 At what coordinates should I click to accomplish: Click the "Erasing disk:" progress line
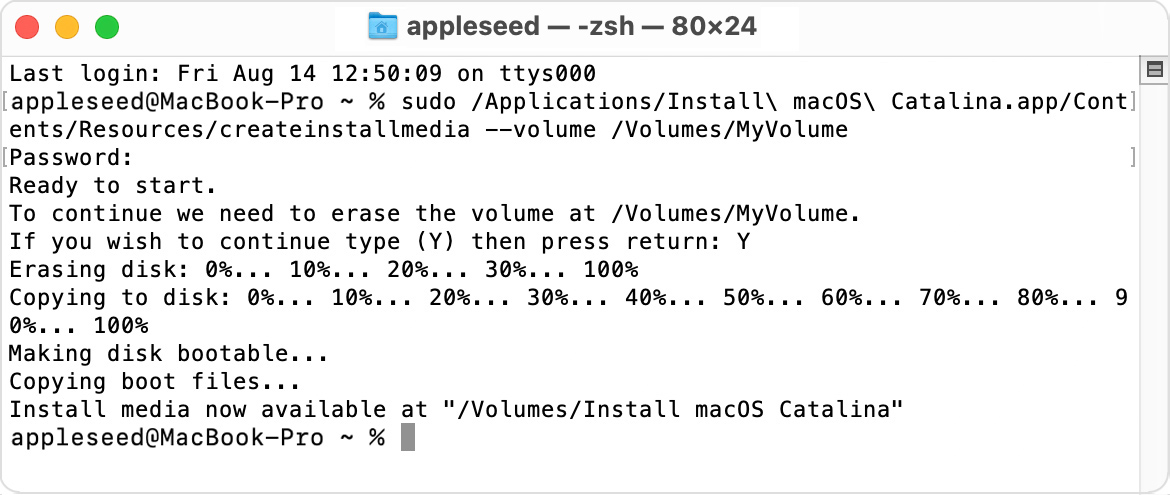322,270
